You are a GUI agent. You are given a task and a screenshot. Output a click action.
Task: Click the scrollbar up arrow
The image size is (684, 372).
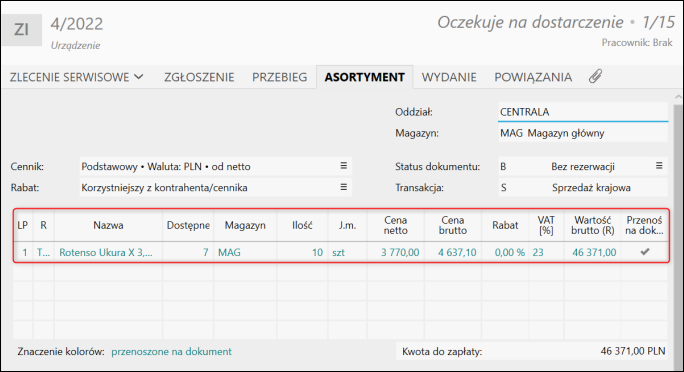pyautogui.click(x=678, y=97)
